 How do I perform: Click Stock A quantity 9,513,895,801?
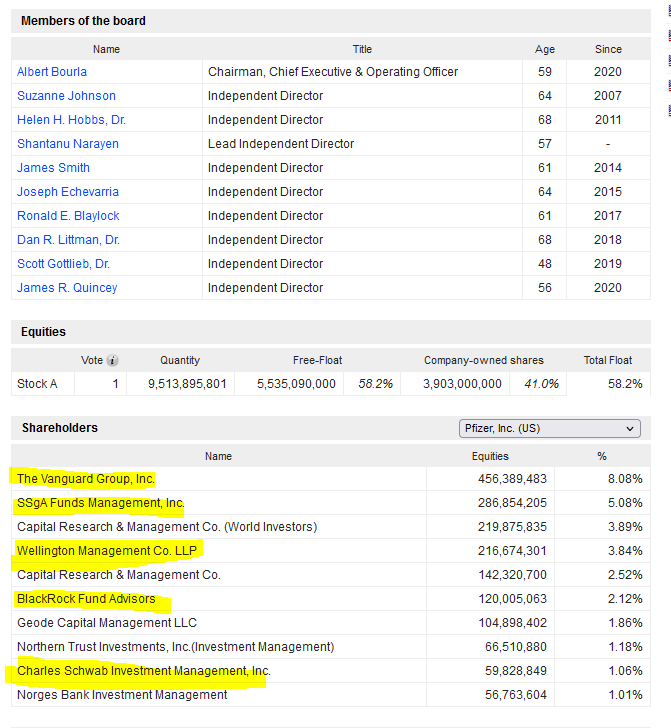[x=187, y=384]
